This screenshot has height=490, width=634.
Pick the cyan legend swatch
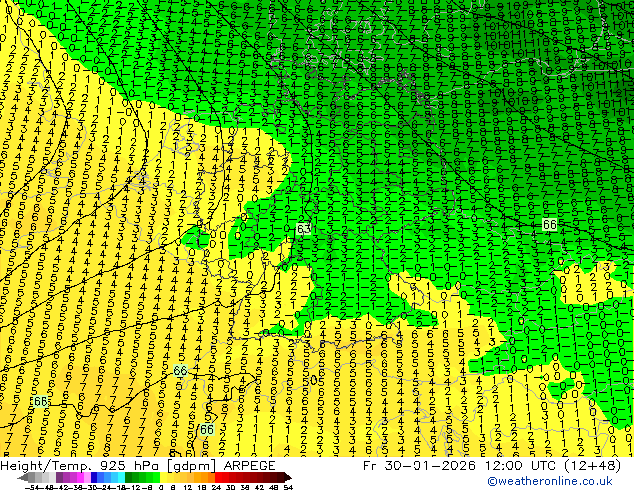(121, 477)
